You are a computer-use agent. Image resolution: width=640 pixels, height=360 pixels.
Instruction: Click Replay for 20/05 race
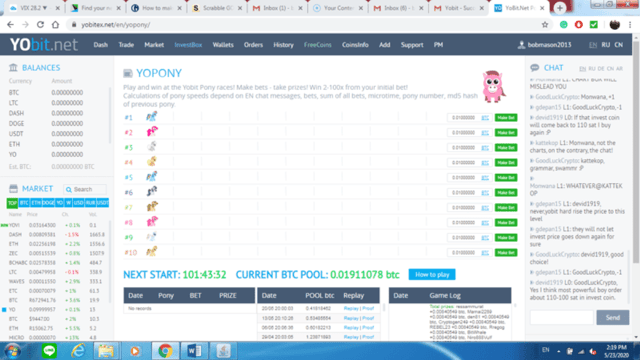pyautogui.click(x=351, y=309)
